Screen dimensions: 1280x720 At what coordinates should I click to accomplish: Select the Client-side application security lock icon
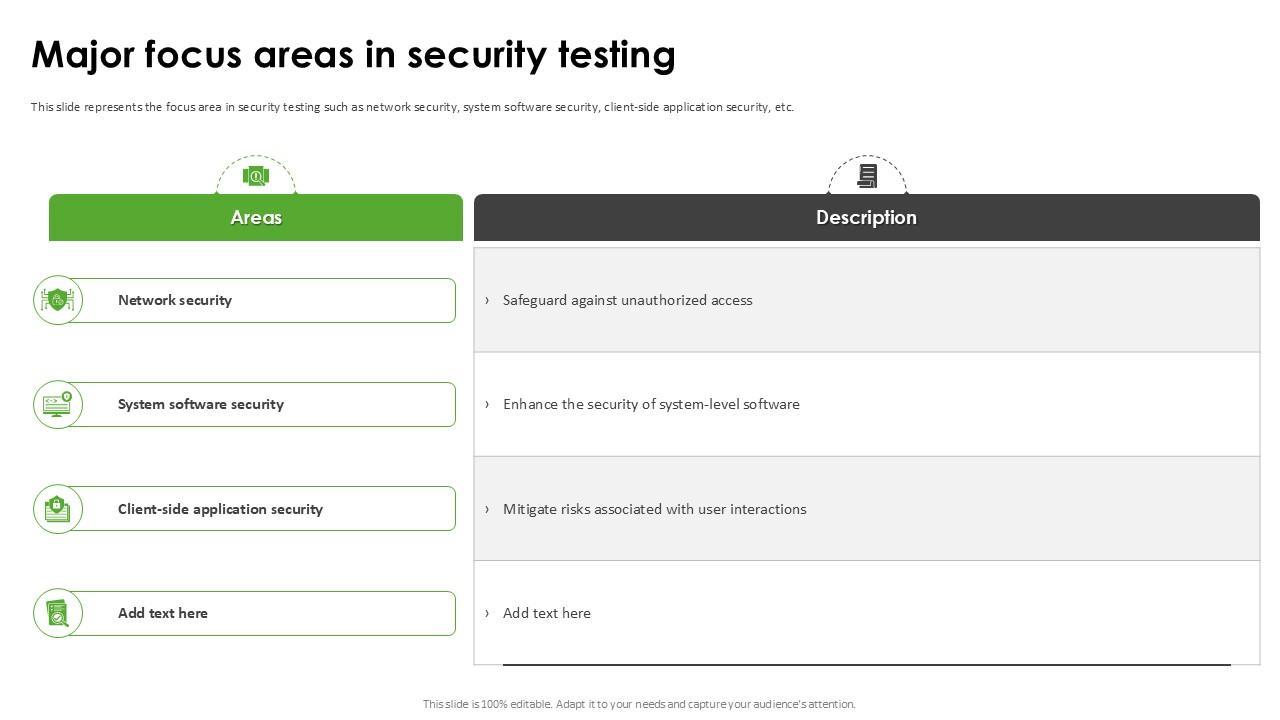click(57, 509)
